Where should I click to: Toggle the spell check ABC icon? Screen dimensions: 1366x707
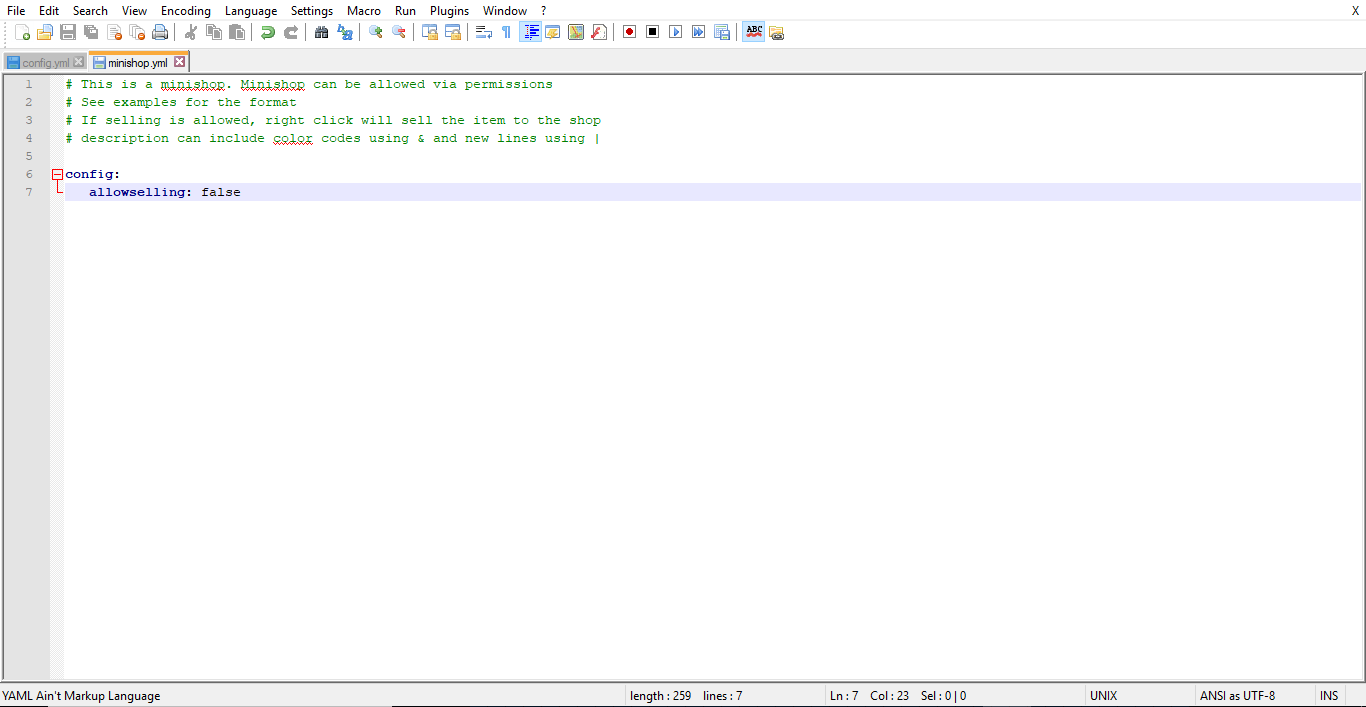pyautogui.click(x=753, y=32)
